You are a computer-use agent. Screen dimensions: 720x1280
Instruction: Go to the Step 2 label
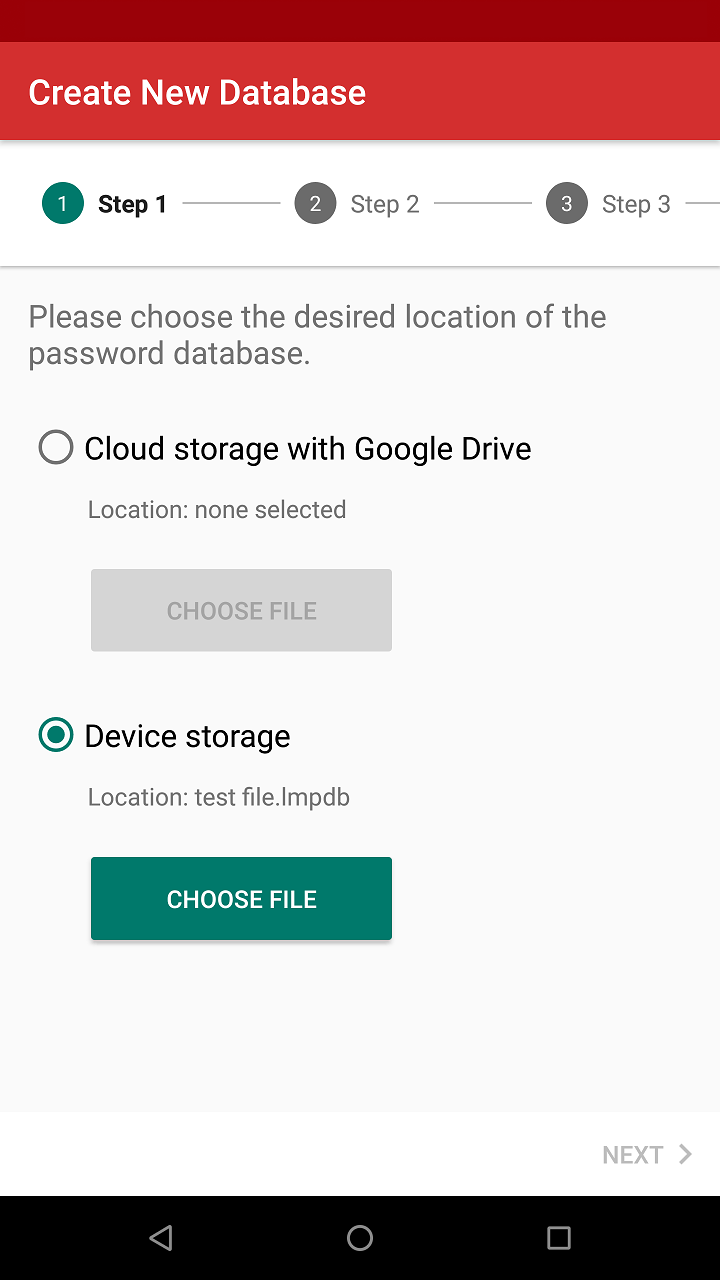385,205
